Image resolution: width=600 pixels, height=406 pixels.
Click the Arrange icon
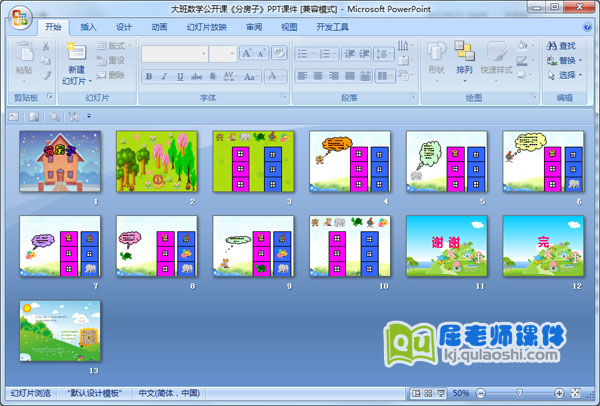465,51
